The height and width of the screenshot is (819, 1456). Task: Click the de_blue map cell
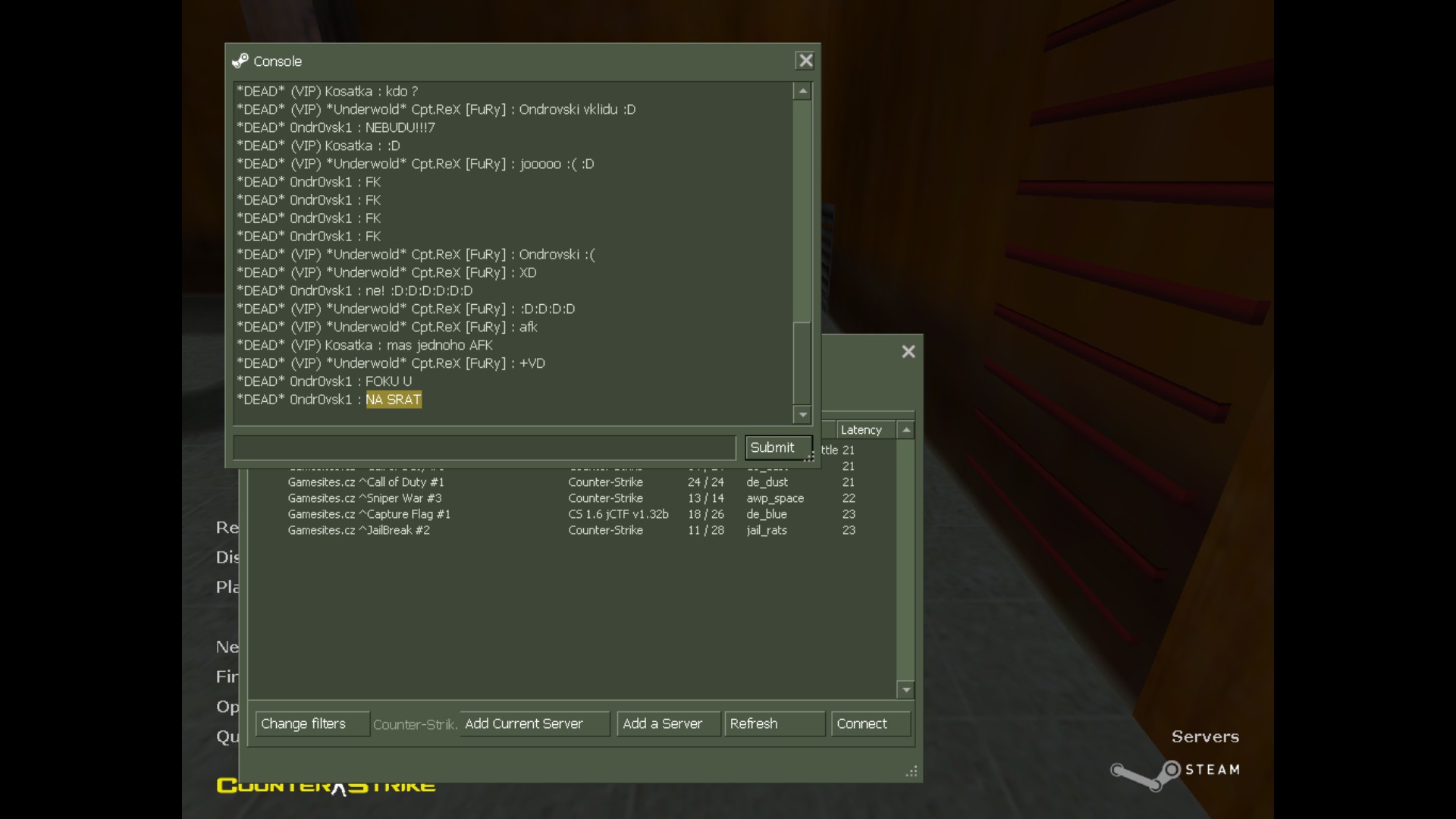pyautogui.click(x=766, y=514)
